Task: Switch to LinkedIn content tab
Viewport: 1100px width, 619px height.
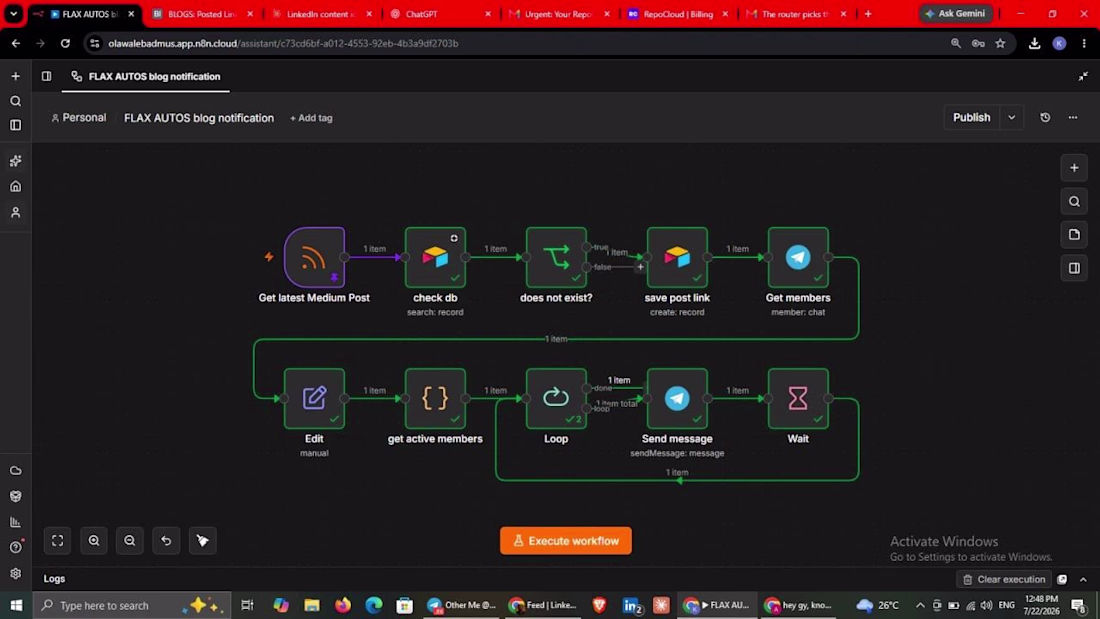Action: point(321,14)
